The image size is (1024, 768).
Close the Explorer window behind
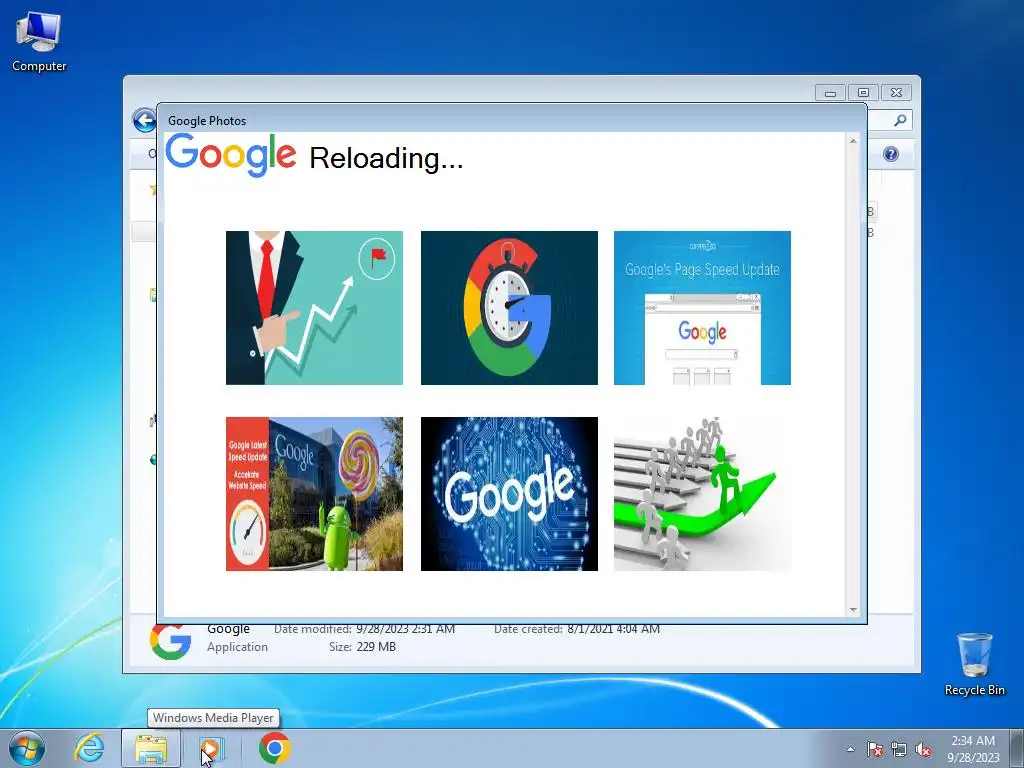coord(896,93)
